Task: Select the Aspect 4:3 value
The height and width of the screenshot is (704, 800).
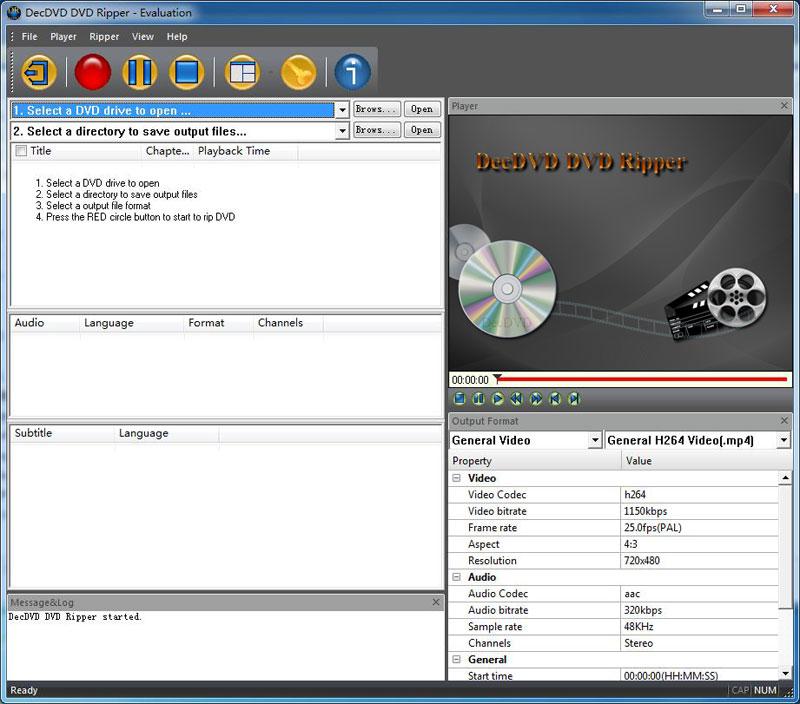Action: tap(699, 544)
